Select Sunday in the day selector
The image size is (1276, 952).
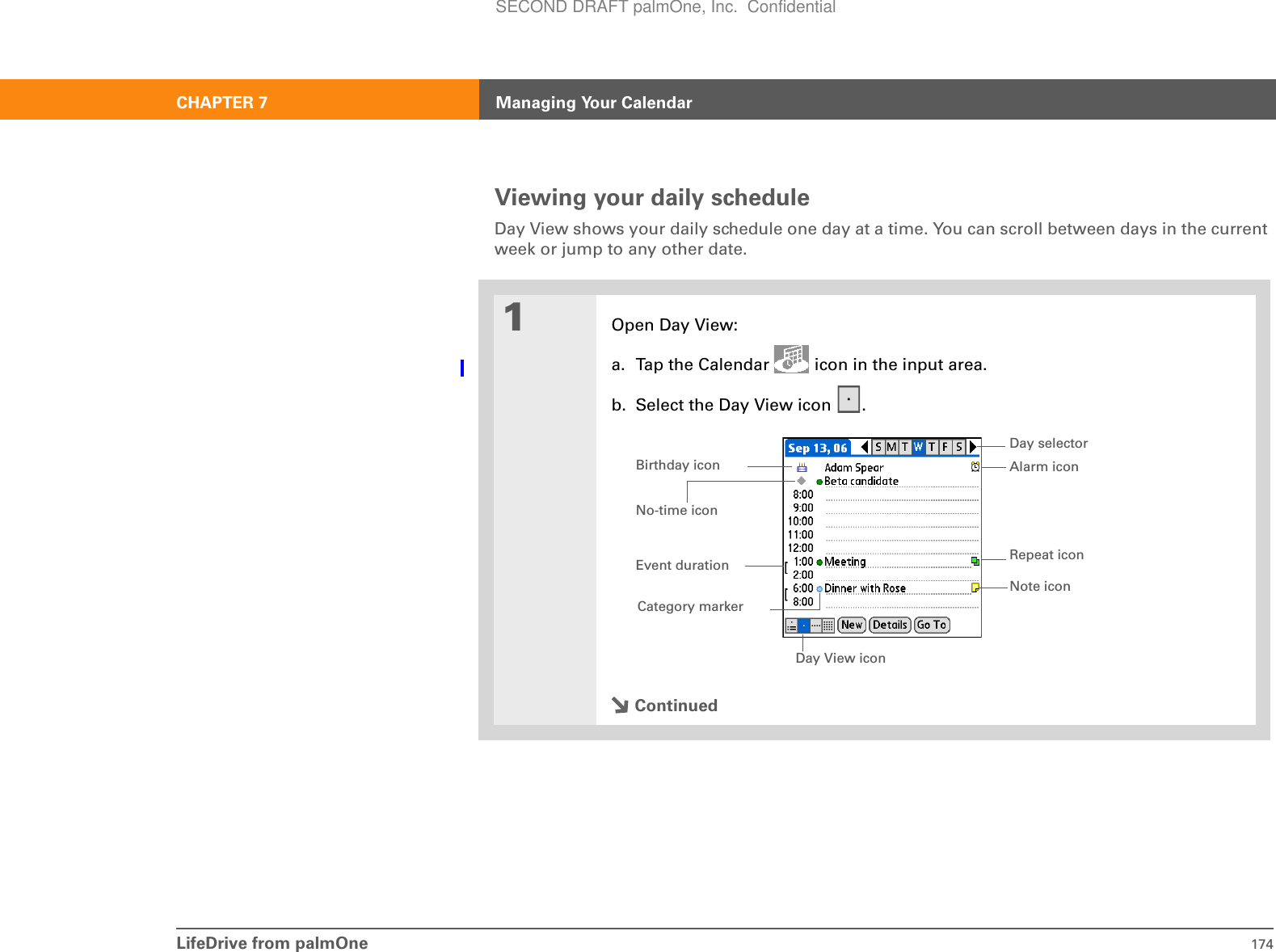pos(878,447)
